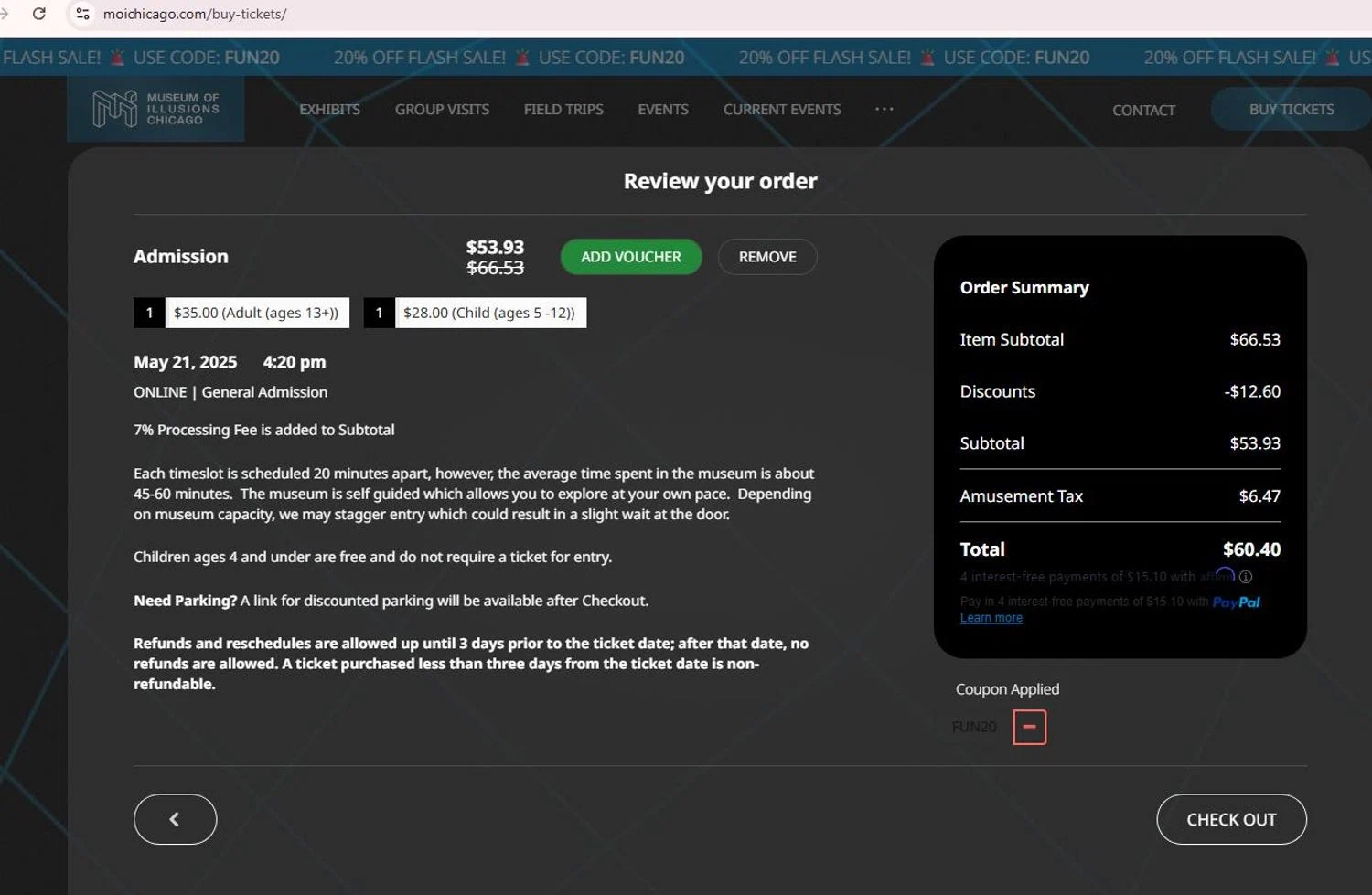Click the 'Order Summary' heading
This screenshot has height=895, width=1372.
(x=1024, y=288)
